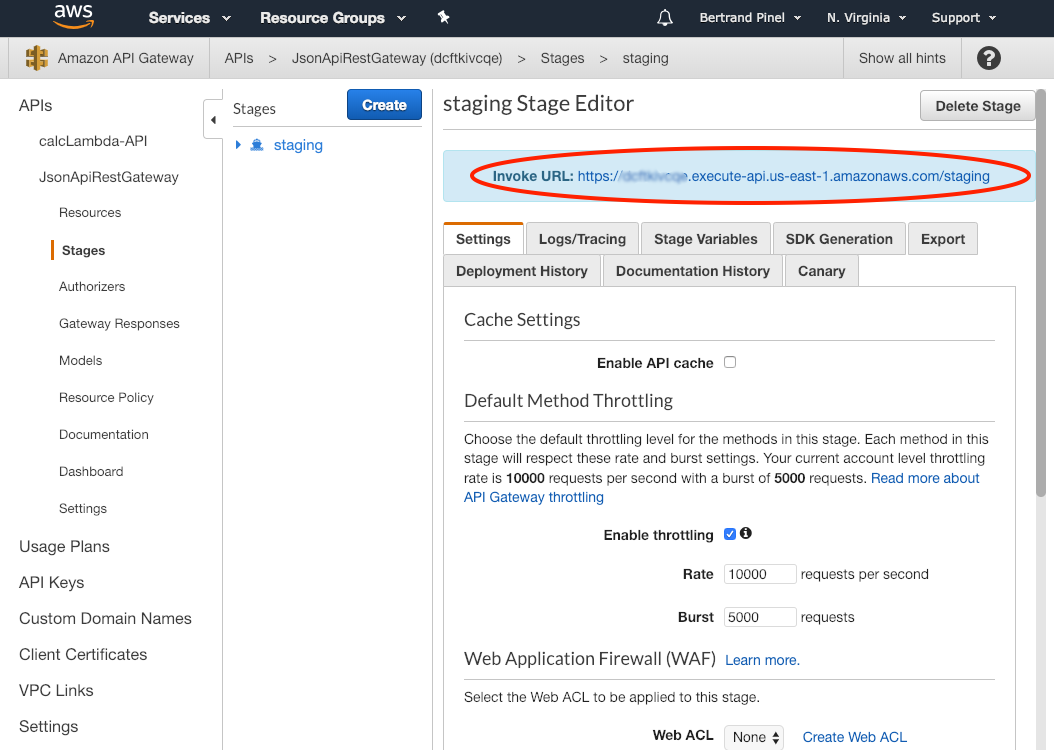1054x750 pixels.
Task: Click the Rate input field
Action: [x=760, y=574]
